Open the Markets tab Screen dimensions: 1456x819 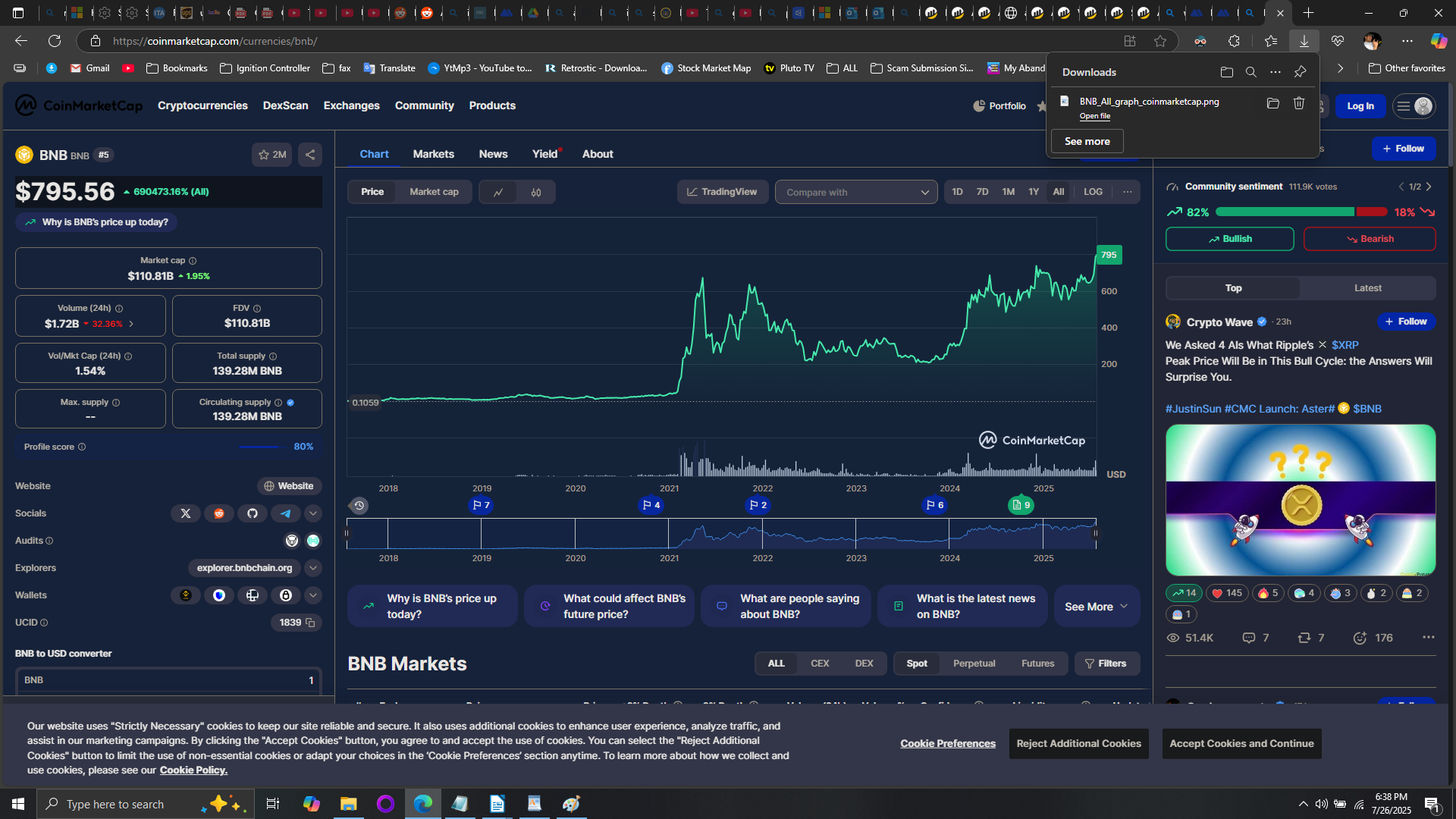434,154
